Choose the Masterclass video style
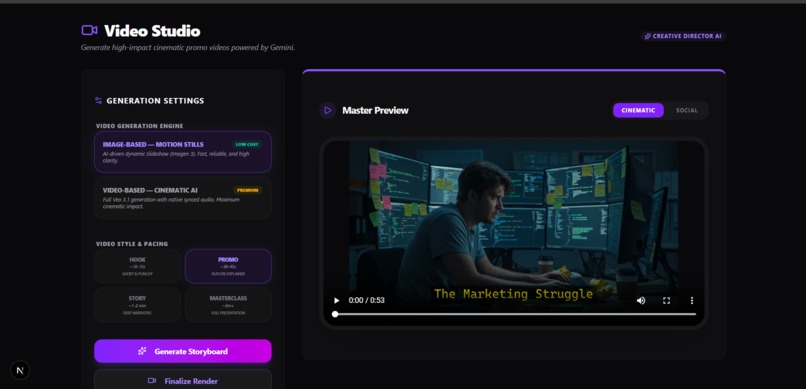Viewport: 806px width, 389px height. [x=228, y=305]
